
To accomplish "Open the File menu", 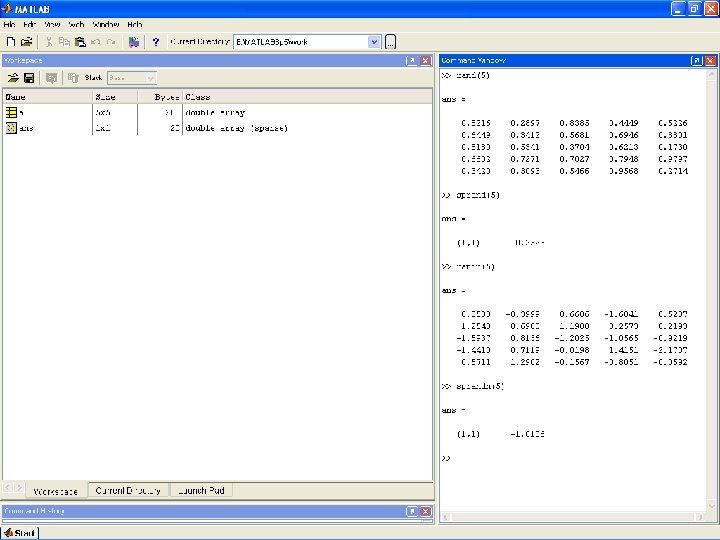I will [9, 24].
